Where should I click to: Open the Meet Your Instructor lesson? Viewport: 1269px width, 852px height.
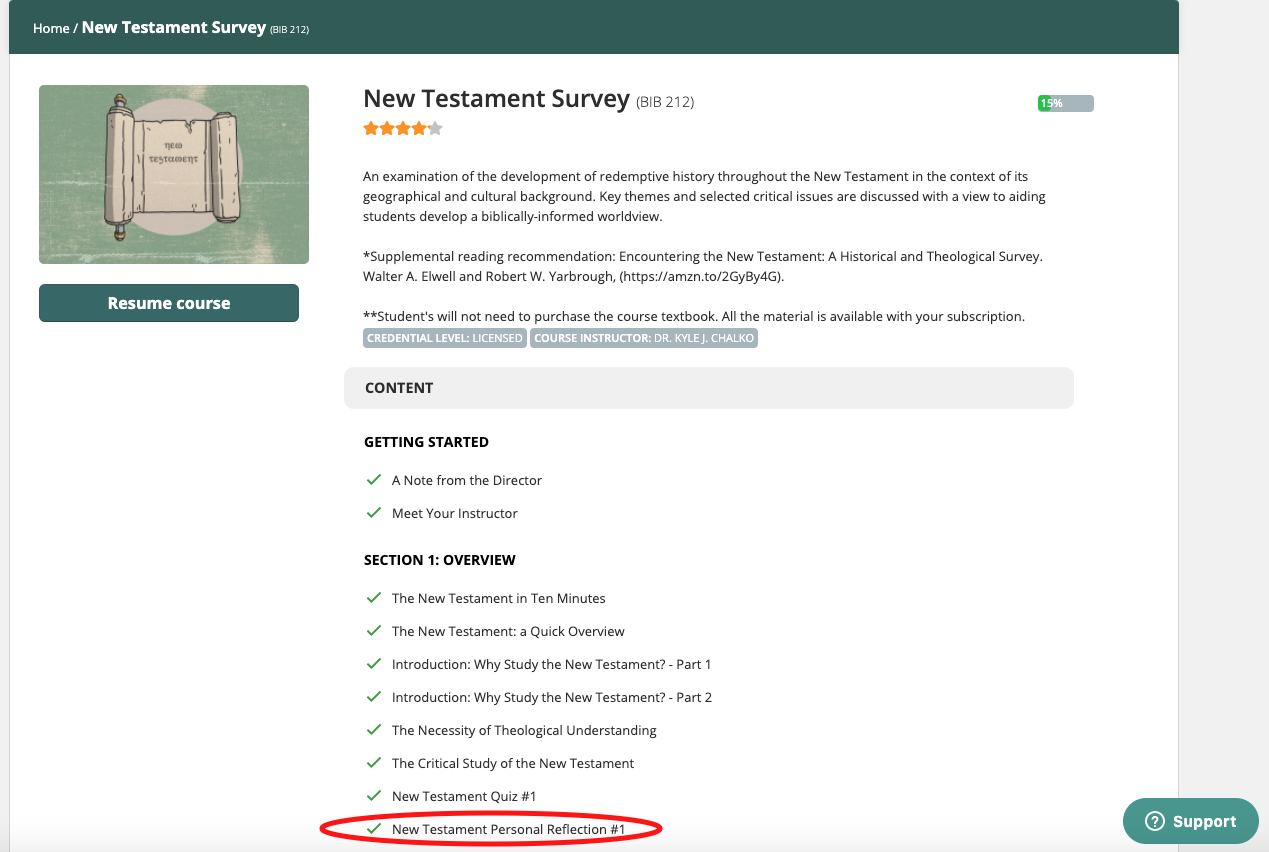[x=454, y=513]
